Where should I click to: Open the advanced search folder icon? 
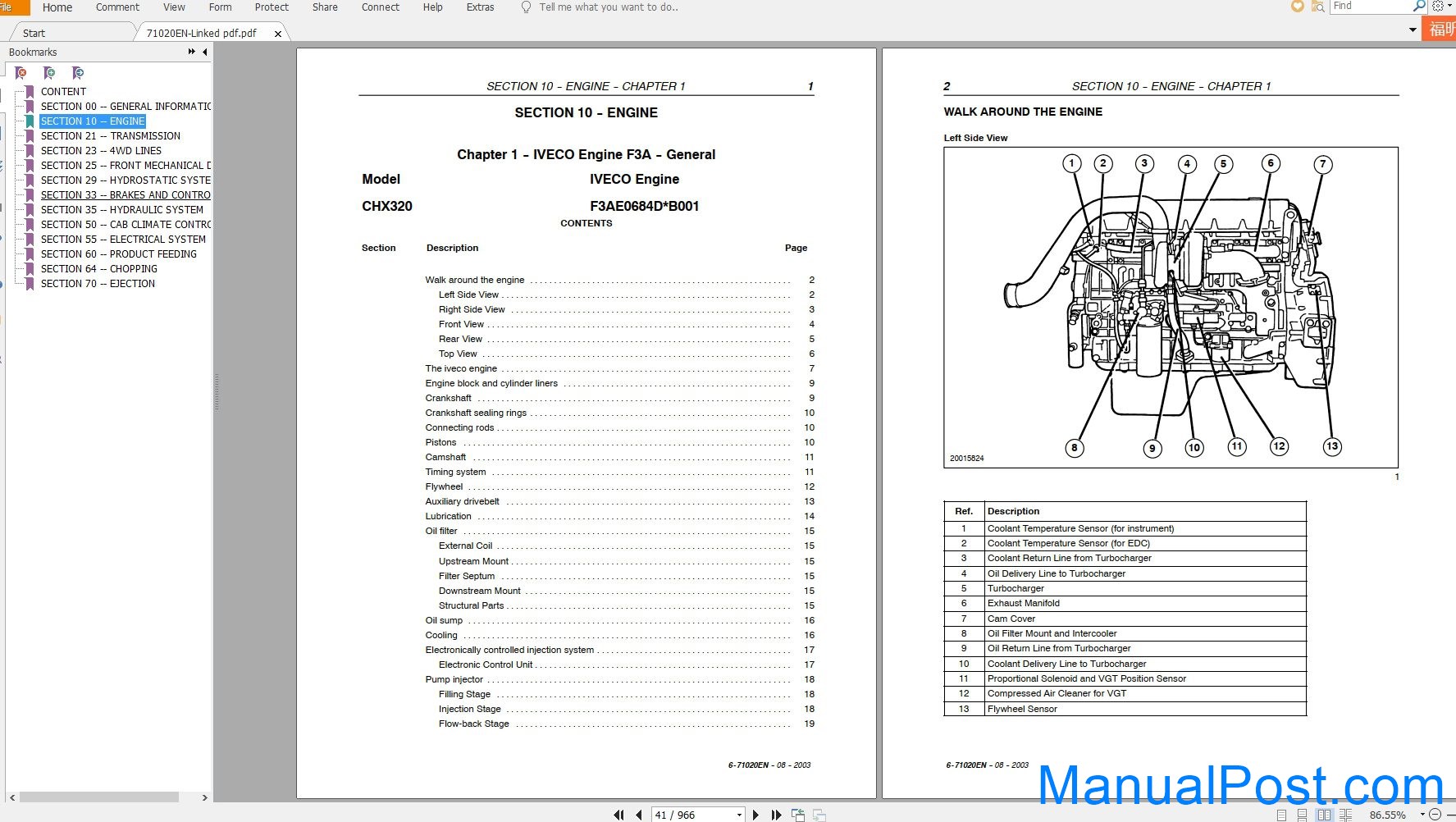1318,7
